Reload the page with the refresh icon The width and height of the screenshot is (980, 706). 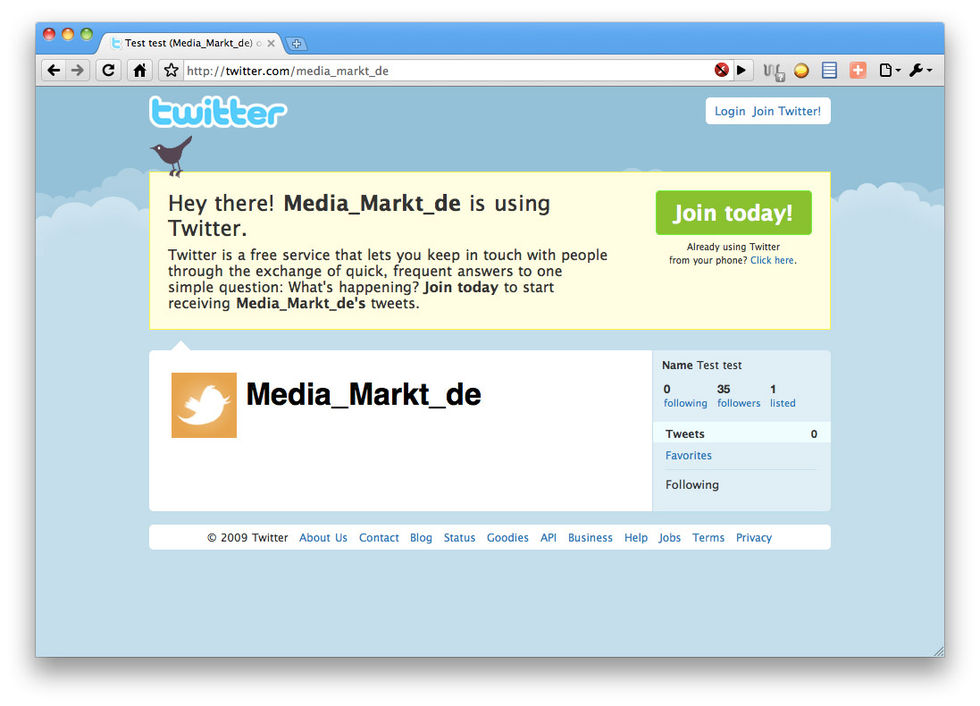pos(109,71)
